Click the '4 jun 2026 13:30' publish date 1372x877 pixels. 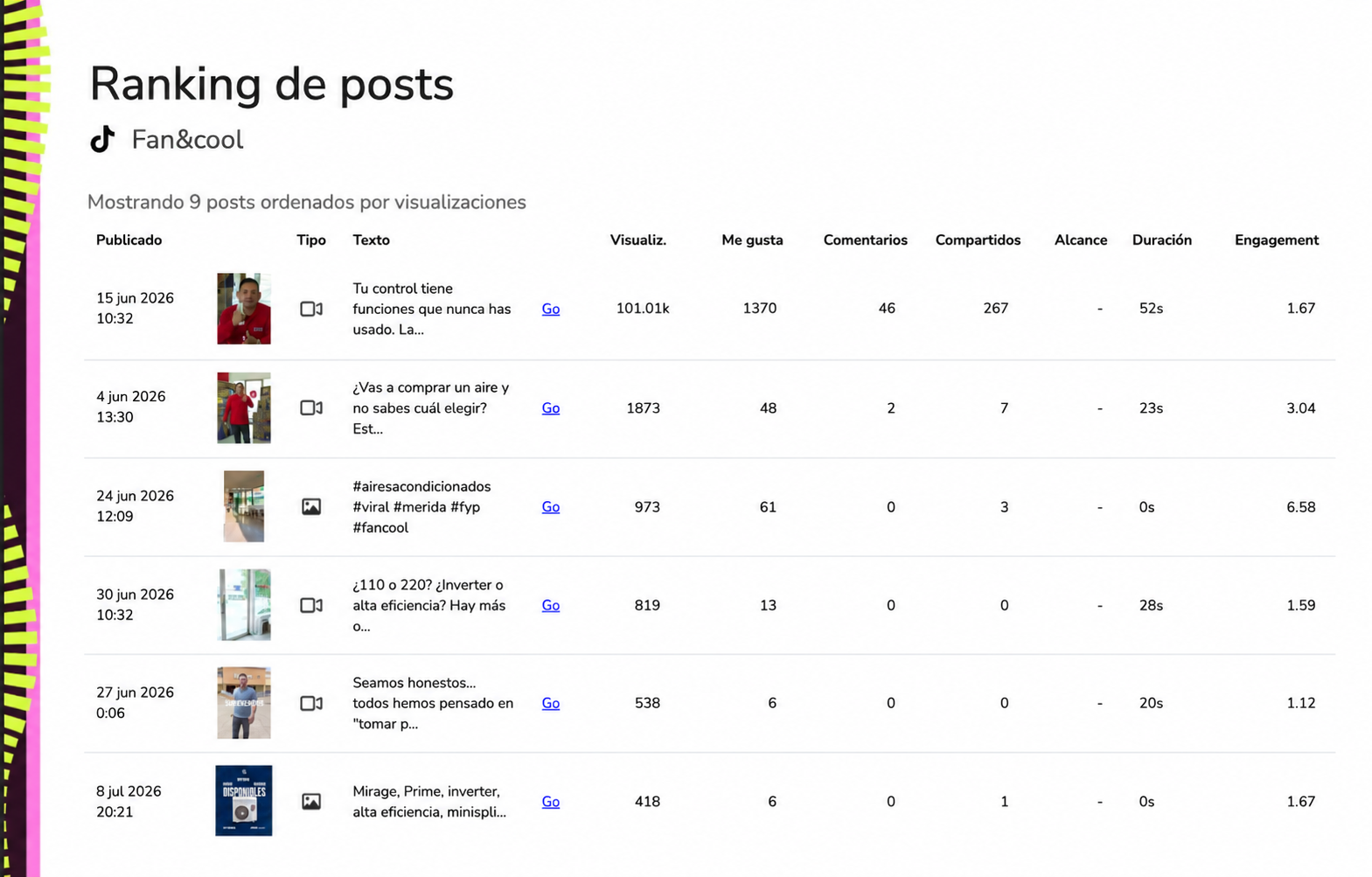pyautogui.click(x=131, y=407)
